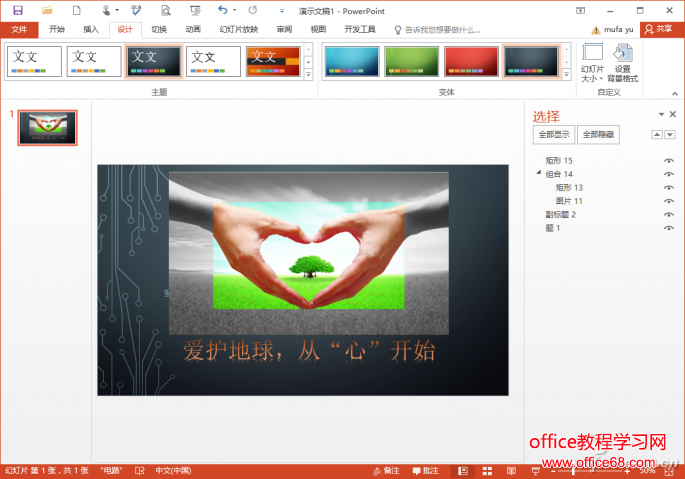The image size is (685, 479).
Task: Open the 文件 (File) tab
Action: 19,29
